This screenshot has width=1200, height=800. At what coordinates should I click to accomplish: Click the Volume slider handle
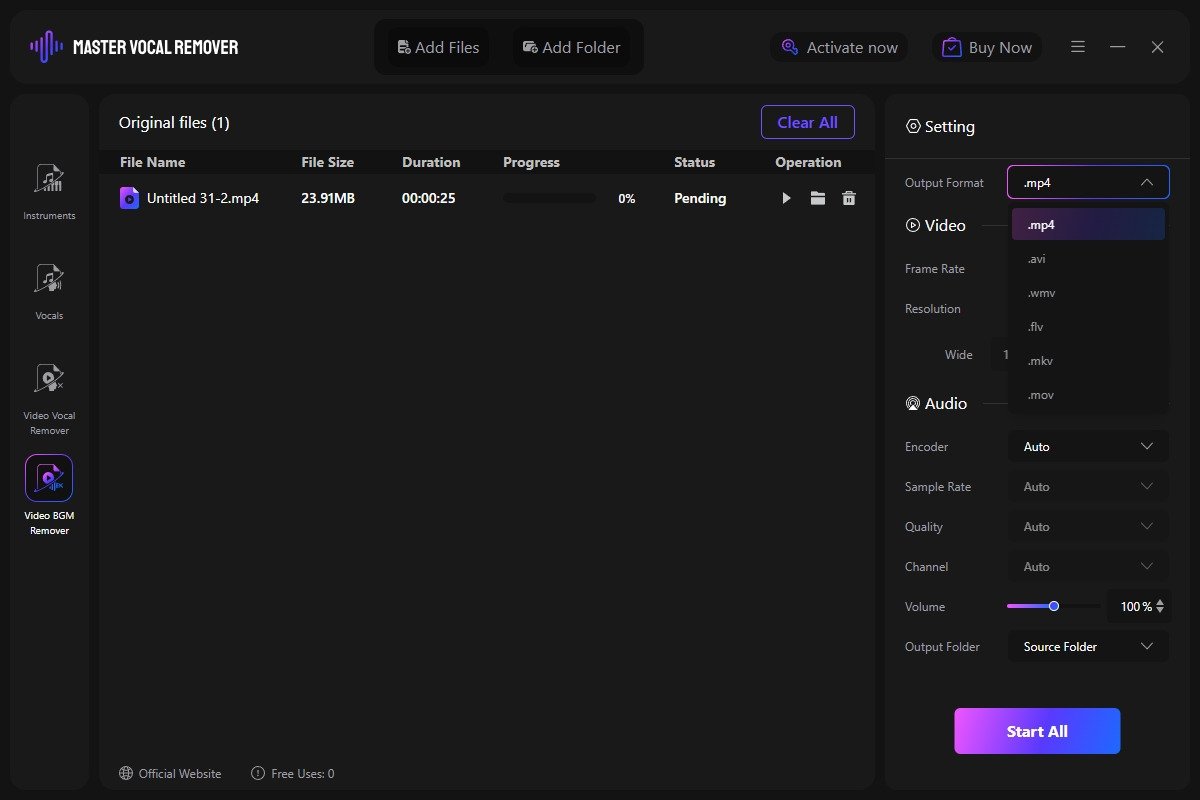(1054, 606)
